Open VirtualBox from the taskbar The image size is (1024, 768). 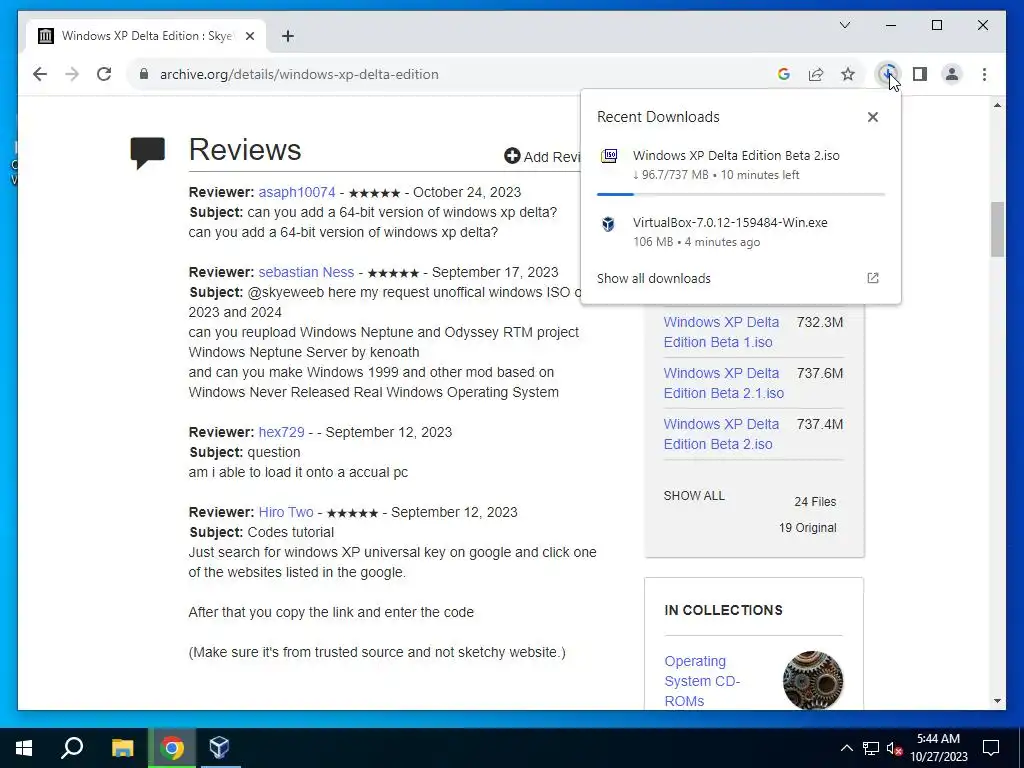click(219, 748)
